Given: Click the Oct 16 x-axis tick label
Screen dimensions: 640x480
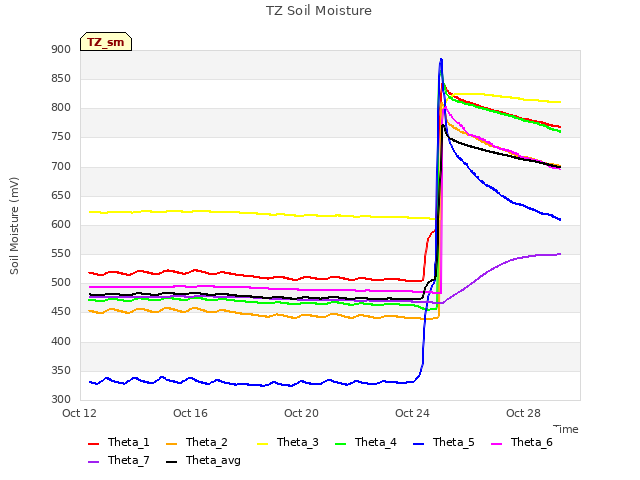Looking at the screenshot, I should tap(190, 413).
